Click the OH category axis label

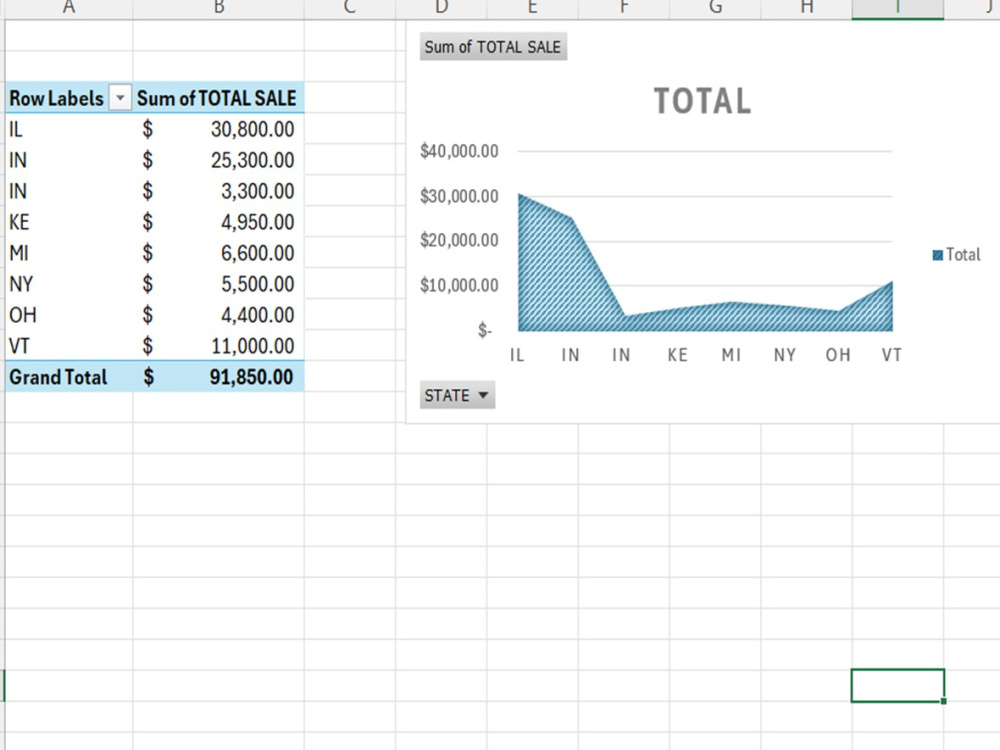point(838,355)
